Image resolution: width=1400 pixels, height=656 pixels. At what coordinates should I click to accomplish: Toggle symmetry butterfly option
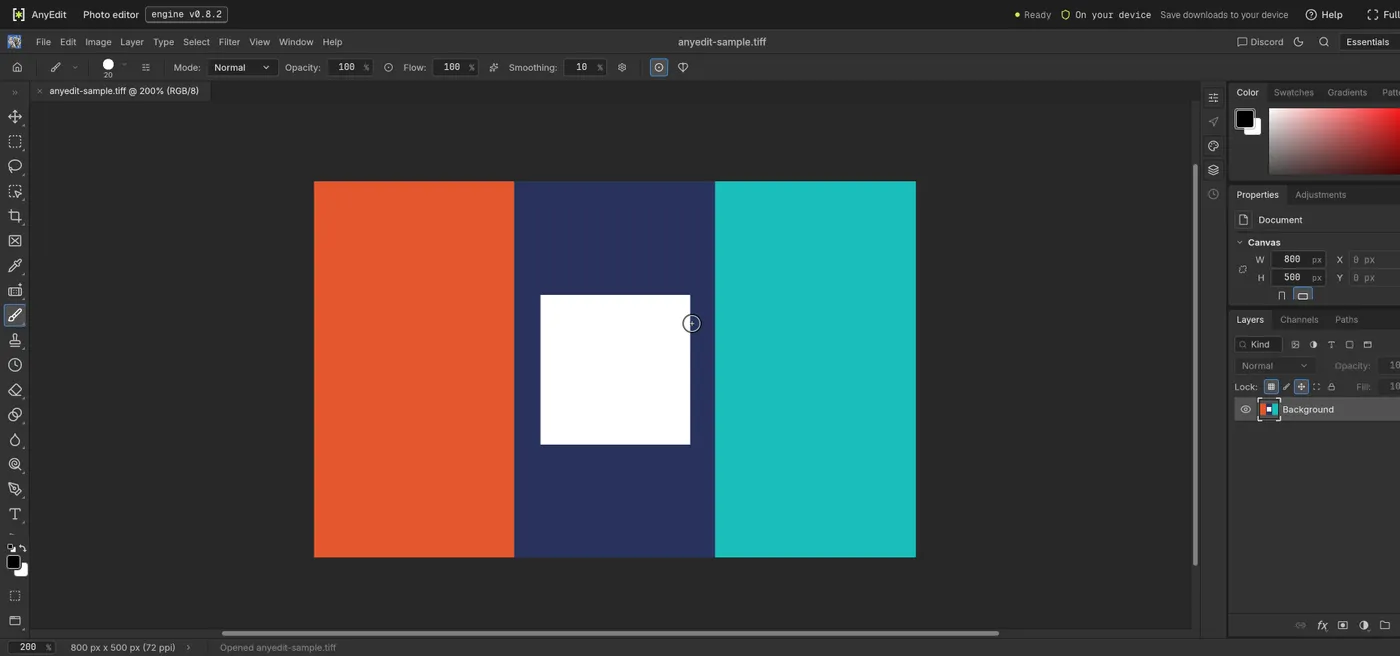tap(683, 67)
